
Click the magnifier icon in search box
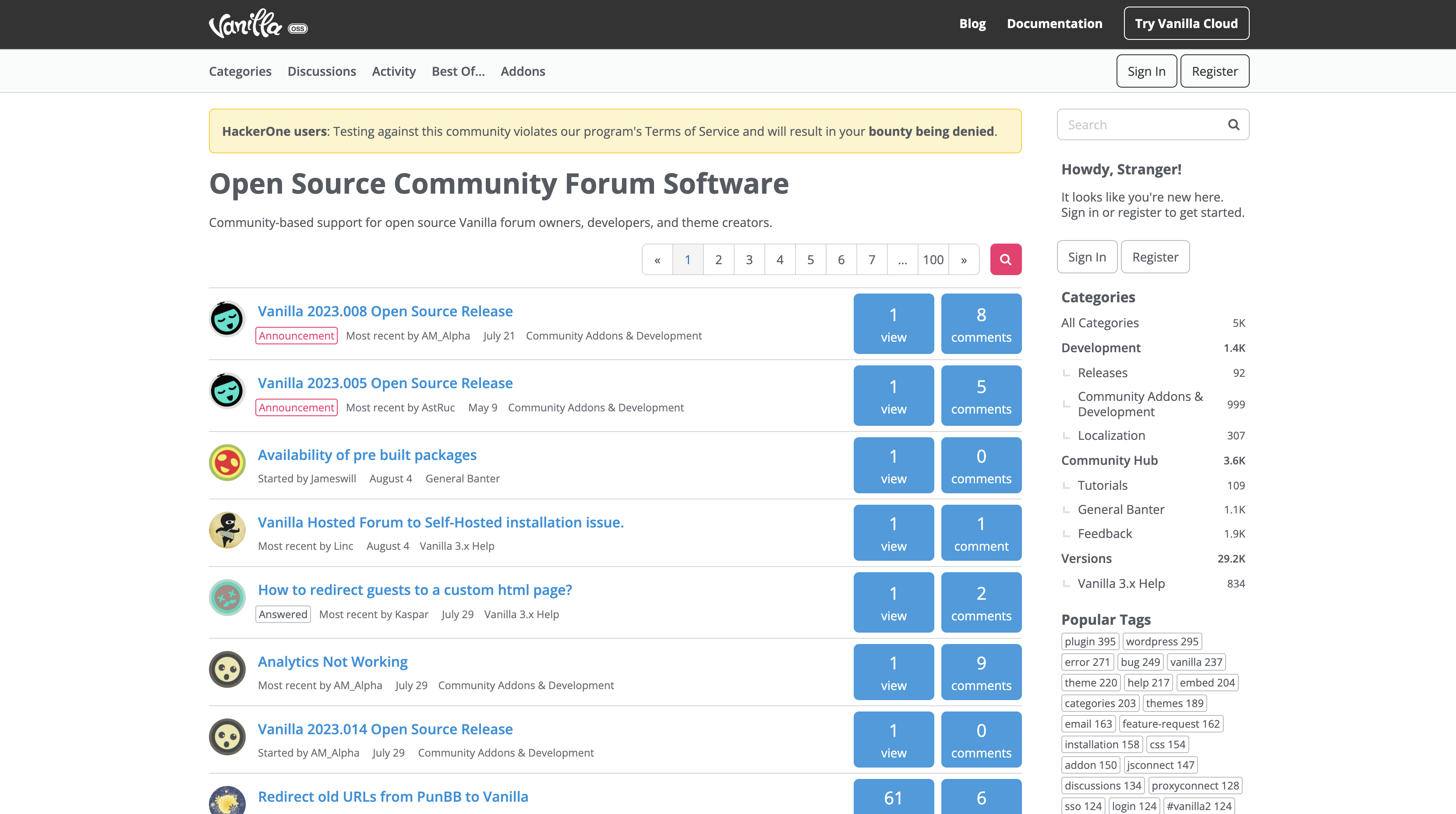pos(1233,124)
